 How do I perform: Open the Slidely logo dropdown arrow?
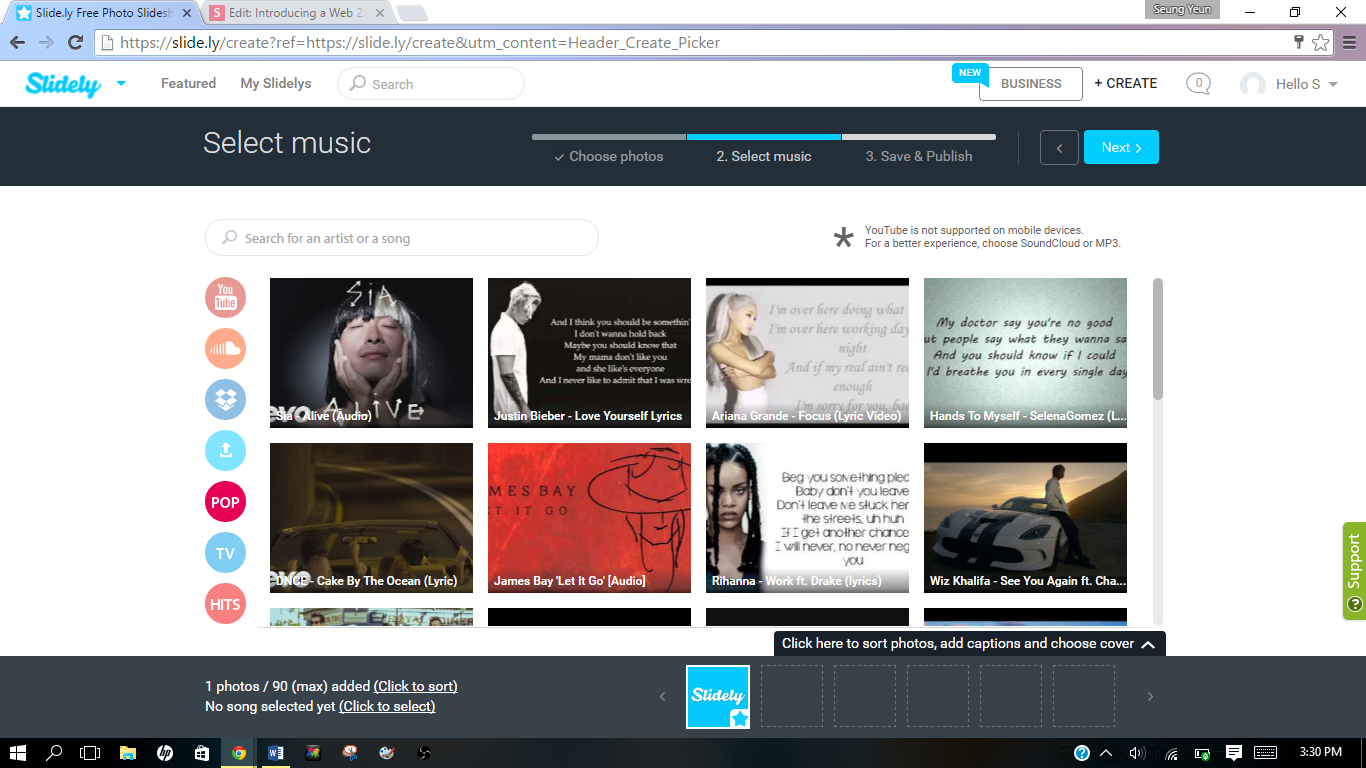[121, 84]
